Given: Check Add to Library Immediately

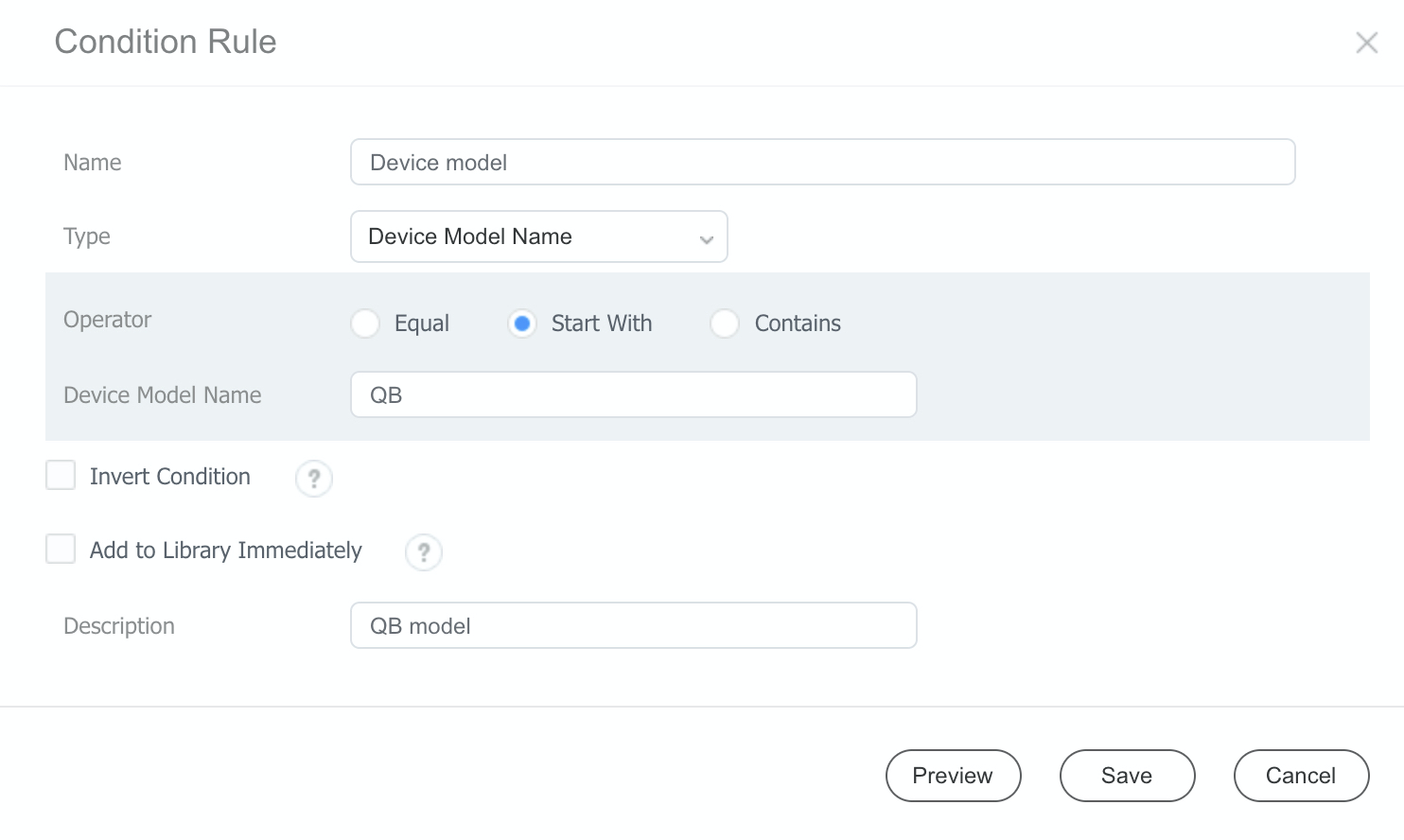Looking at the screenshot, I should click(61, 549).
